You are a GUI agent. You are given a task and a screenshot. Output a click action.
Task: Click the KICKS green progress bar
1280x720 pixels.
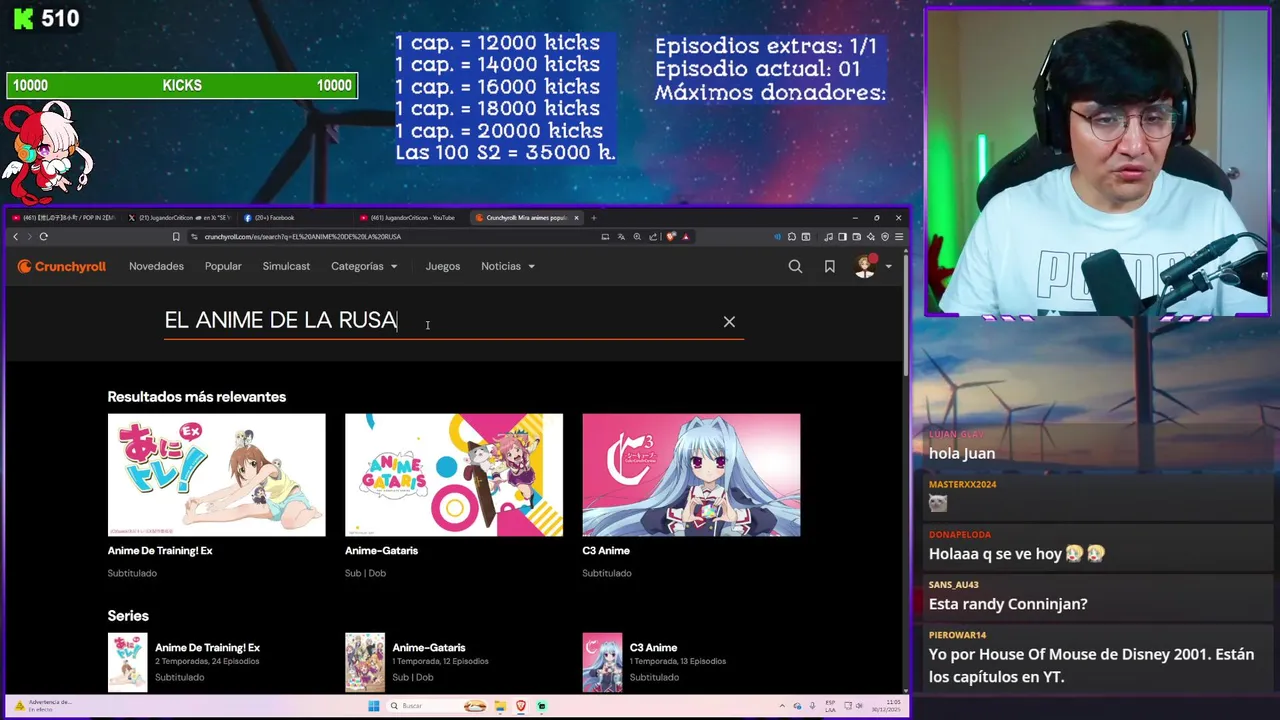pos(182,86)
